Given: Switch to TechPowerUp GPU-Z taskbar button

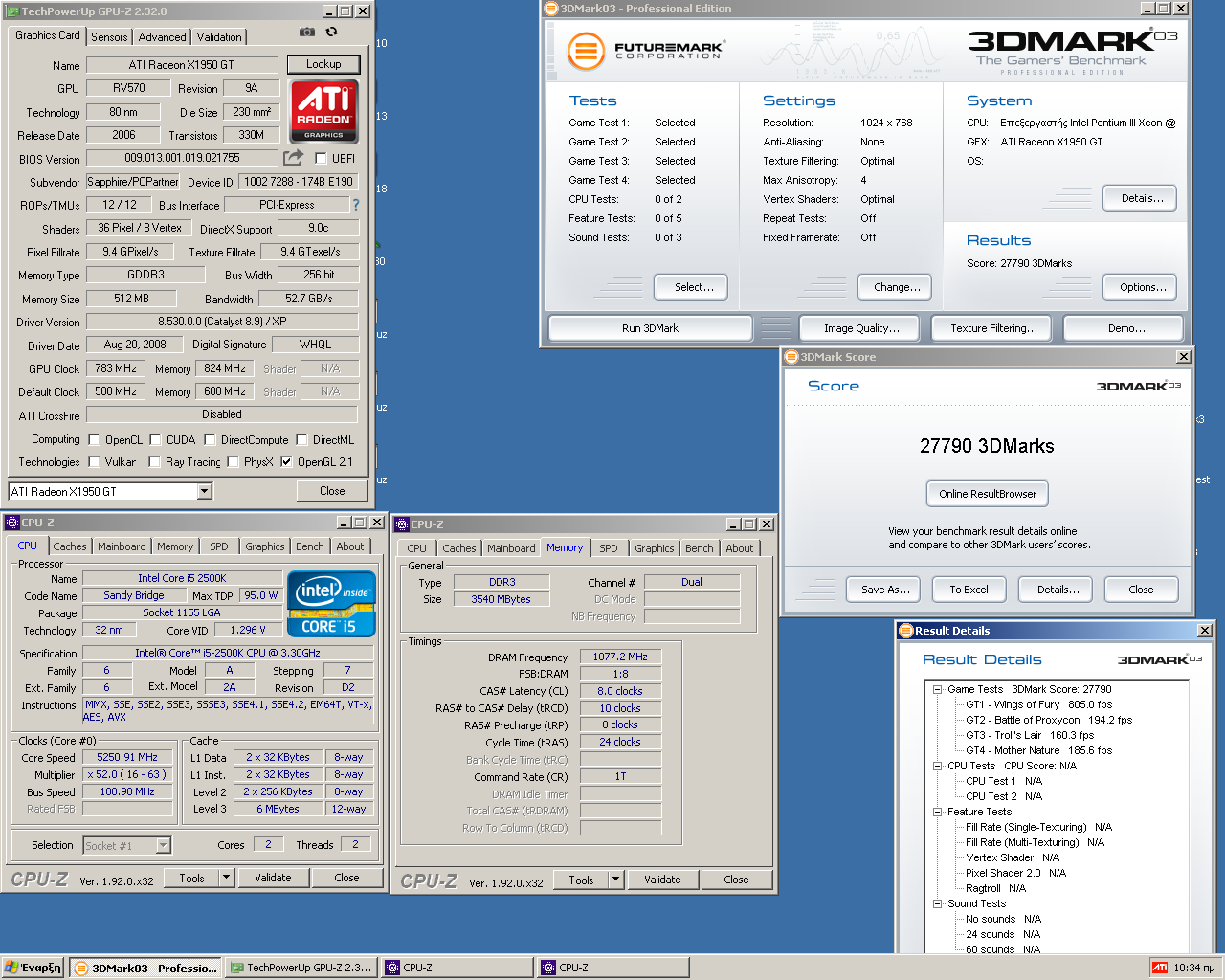Looking at the screenshot, I should coord(301,968).
